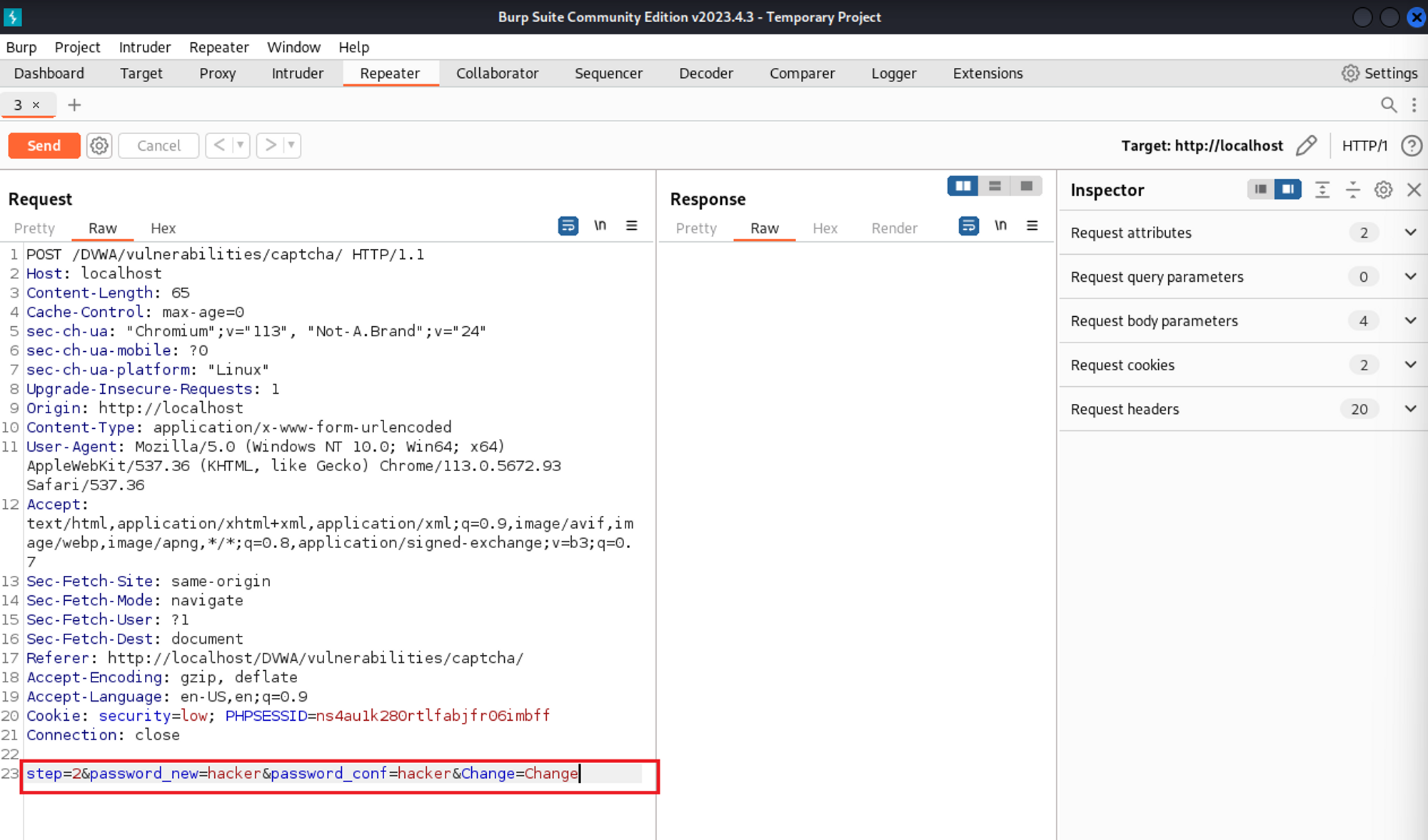This screenshot has height=840, width=1428.
Task: Click the HTTP/1 help question icon
Action: click(1411, 146)
